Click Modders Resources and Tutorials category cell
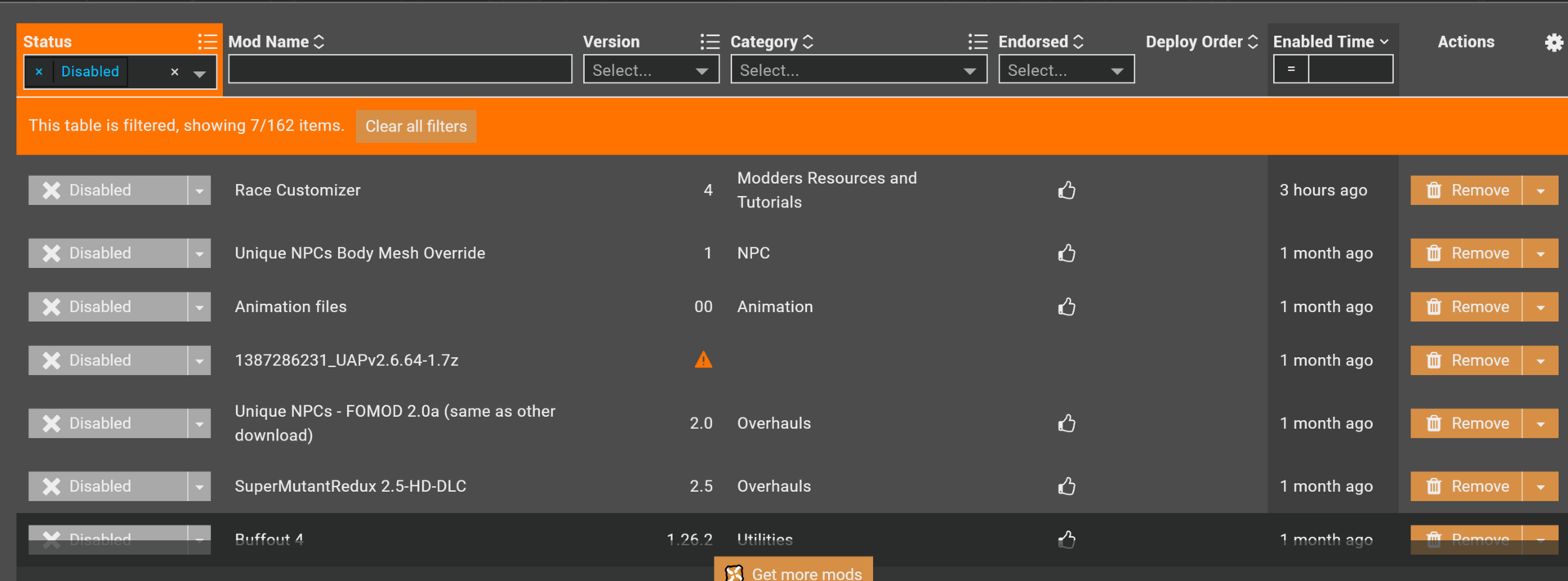 pyautogui.click(x=826, y=190)
